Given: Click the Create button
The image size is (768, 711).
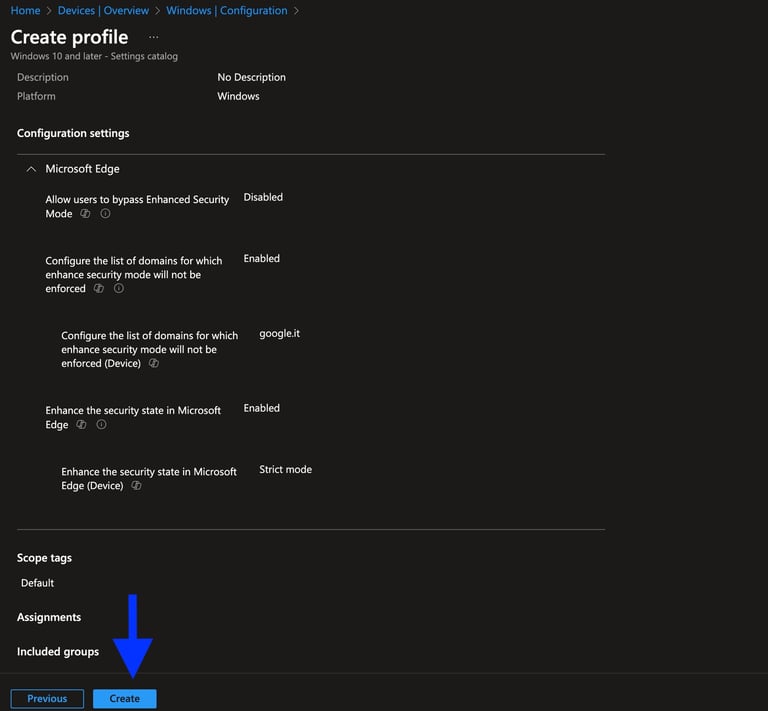Looking at the screenshot, I should point(125,698).
